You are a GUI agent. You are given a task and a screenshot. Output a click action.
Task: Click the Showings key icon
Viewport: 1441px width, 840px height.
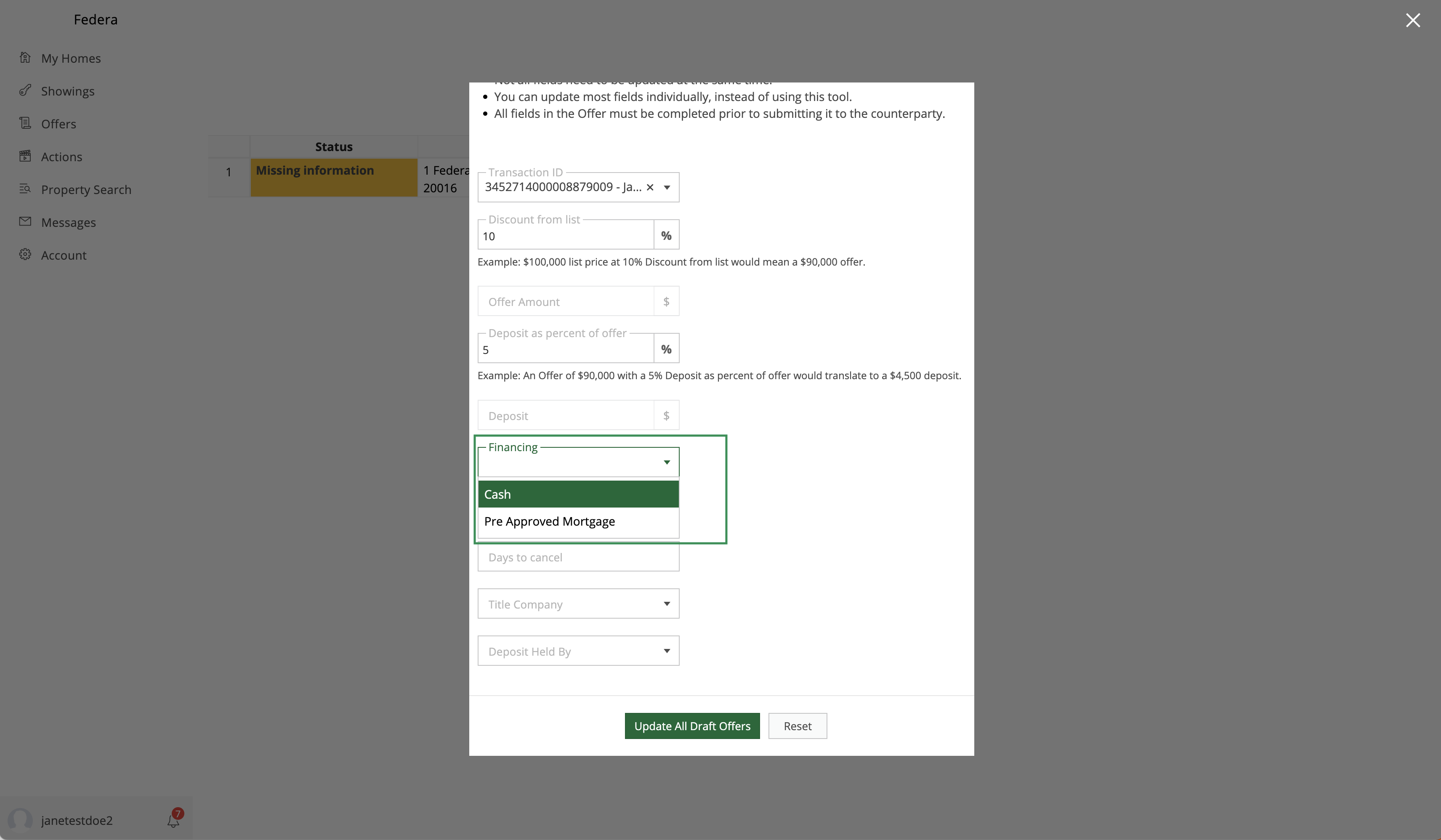click(25, 90)
